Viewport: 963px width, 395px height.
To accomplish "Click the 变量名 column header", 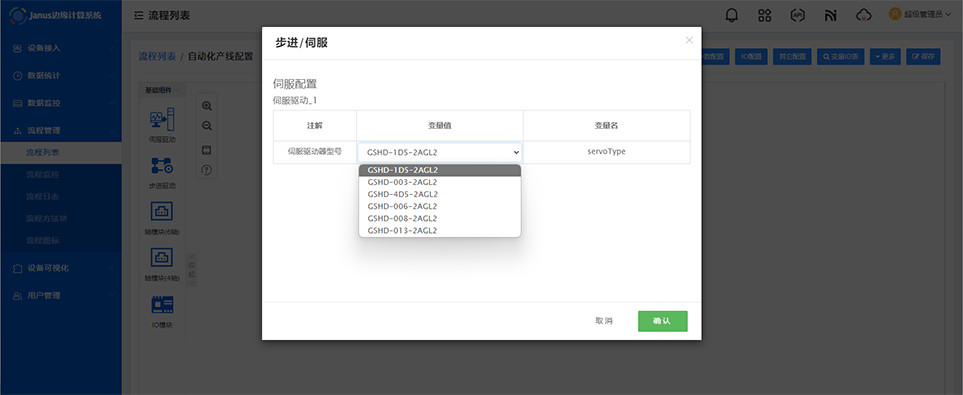I will pyautogui.click(x=606, y=125).
